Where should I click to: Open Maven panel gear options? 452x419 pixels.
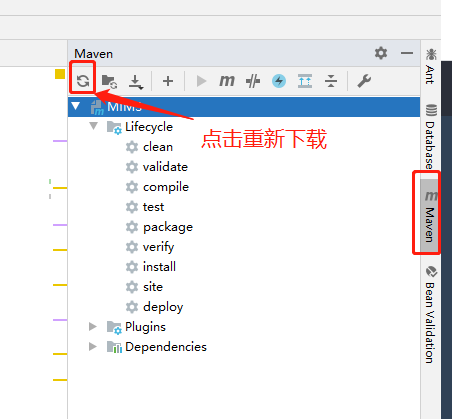pyautogui.click(x=381, y=53)
